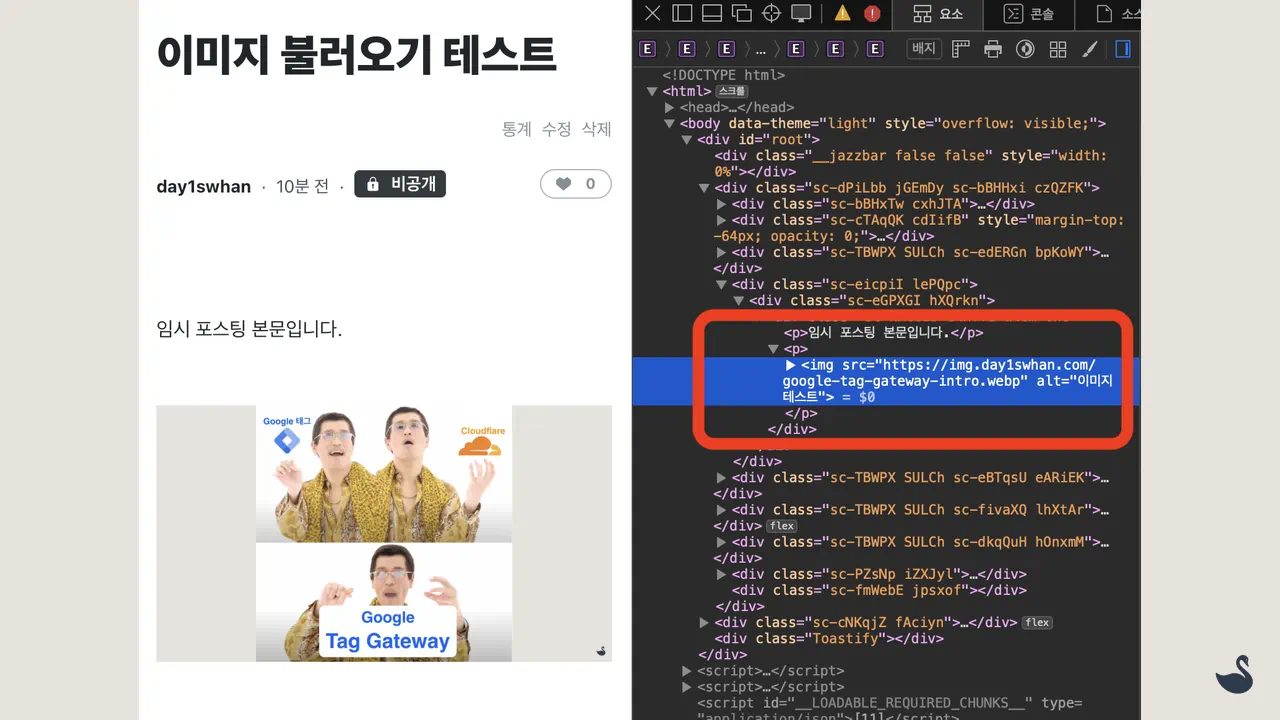1280x720 pixels.
Task: Collapse the div id="root" node
Action: 686,140
